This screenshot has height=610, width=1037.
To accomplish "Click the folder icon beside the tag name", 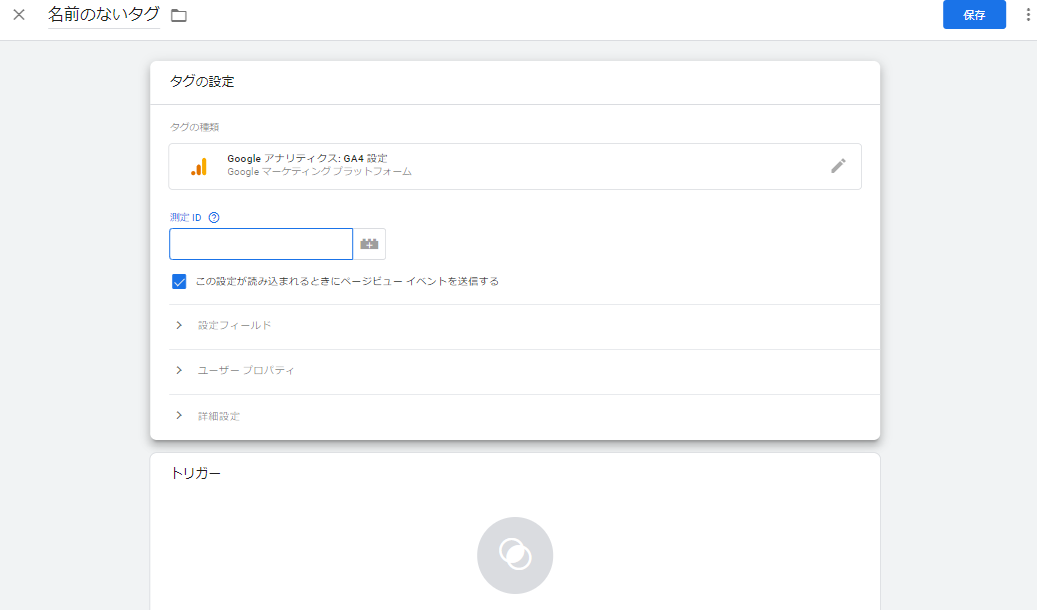I will [179, 15].
